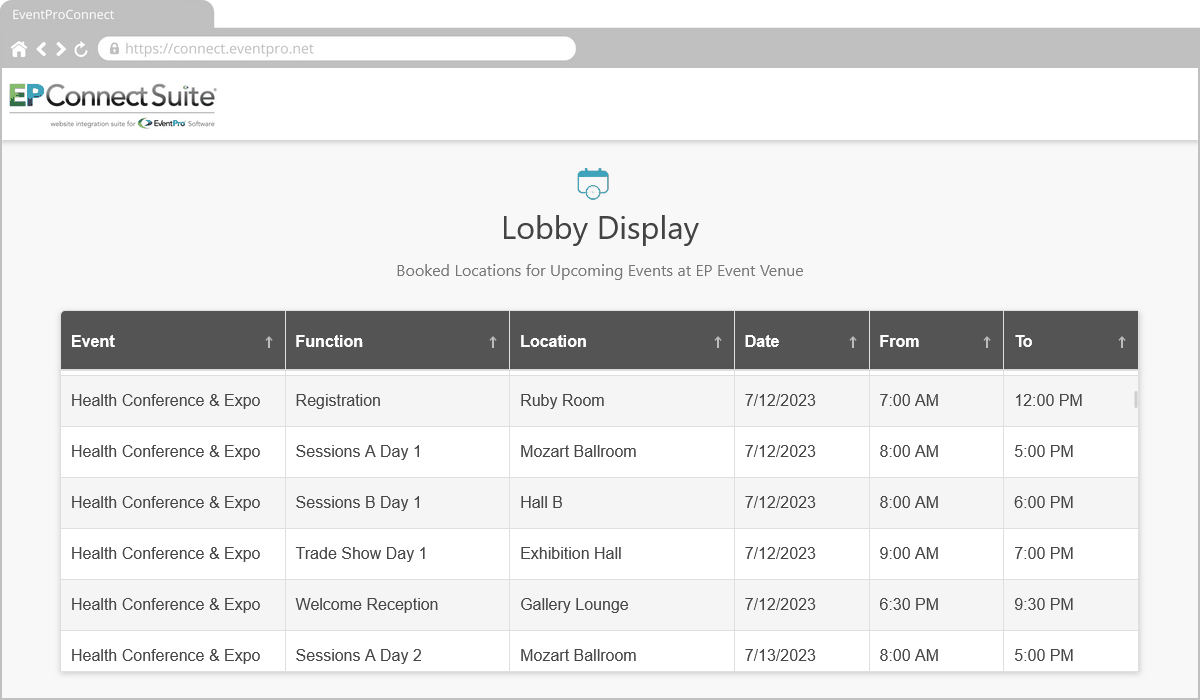Reload the page with the refresh icon
This screenshot has width=1200, height=700.
(81, 49)
